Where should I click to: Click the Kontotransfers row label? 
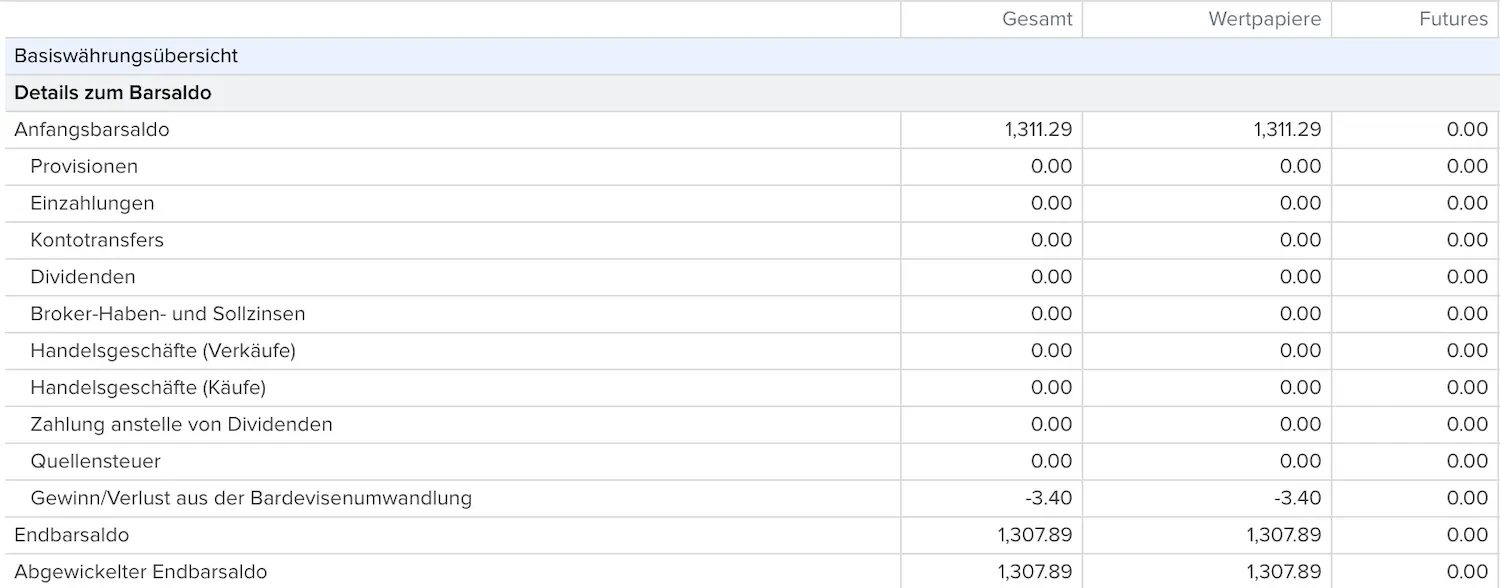click(x=97, y=240)
